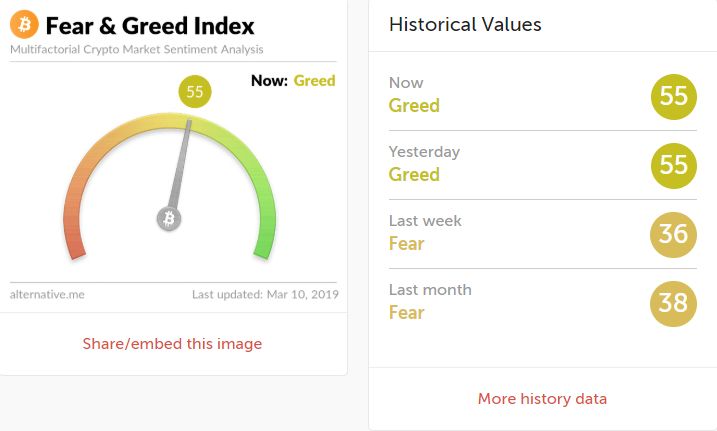Click the Now value 55 circle
Viewport: 717px width, 431px height.
point(674,96)
